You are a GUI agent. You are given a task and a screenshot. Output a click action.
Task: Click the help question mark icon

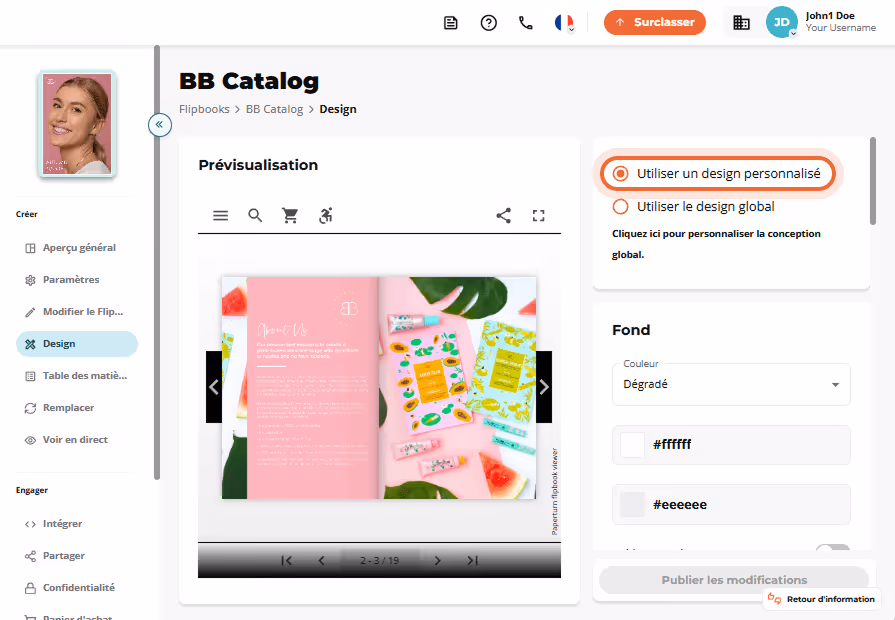[489, 23]
